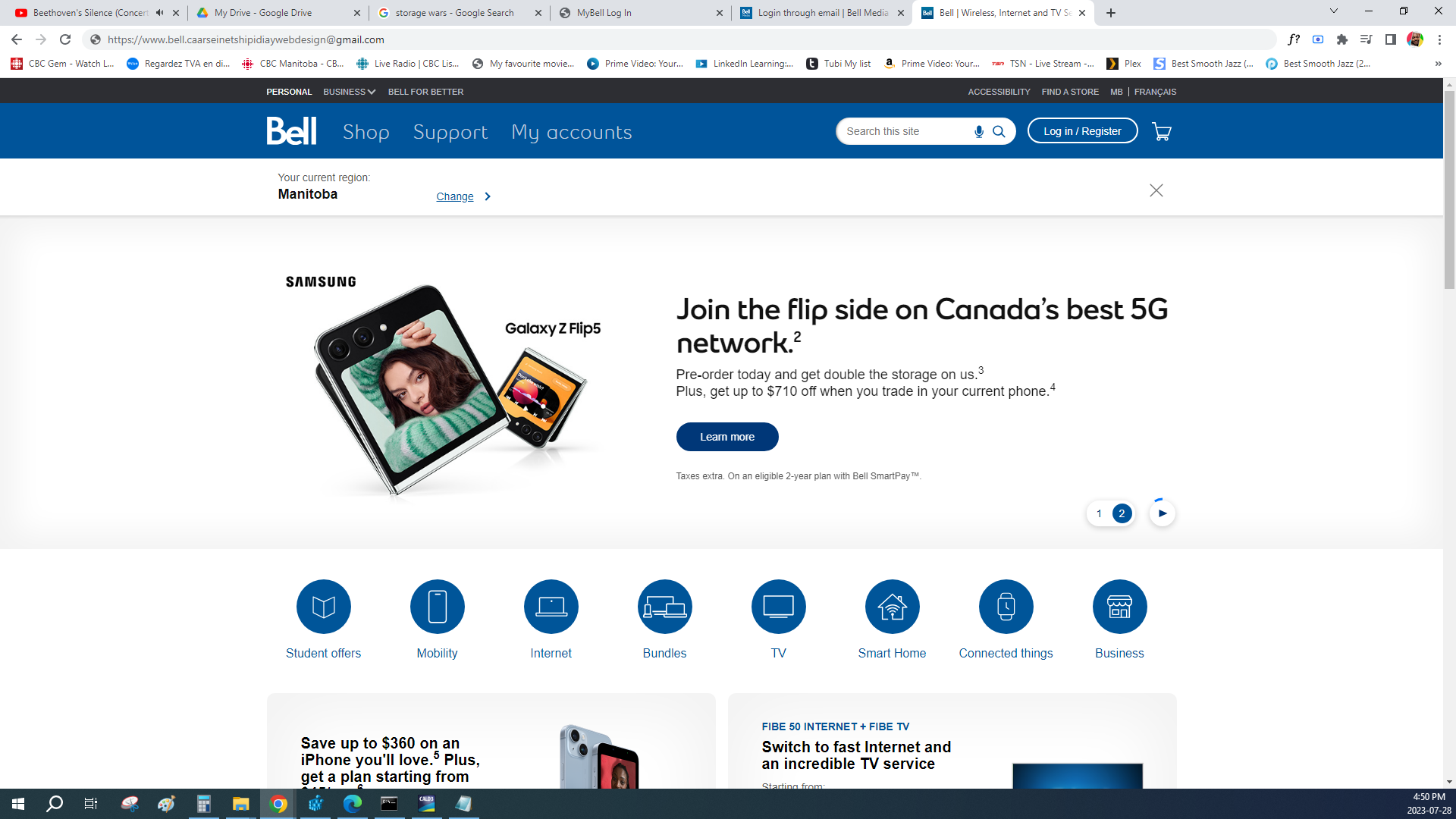Switch carousel to slide 1
This screenshot has height=819, width=1456.
tap(1099, 513)
